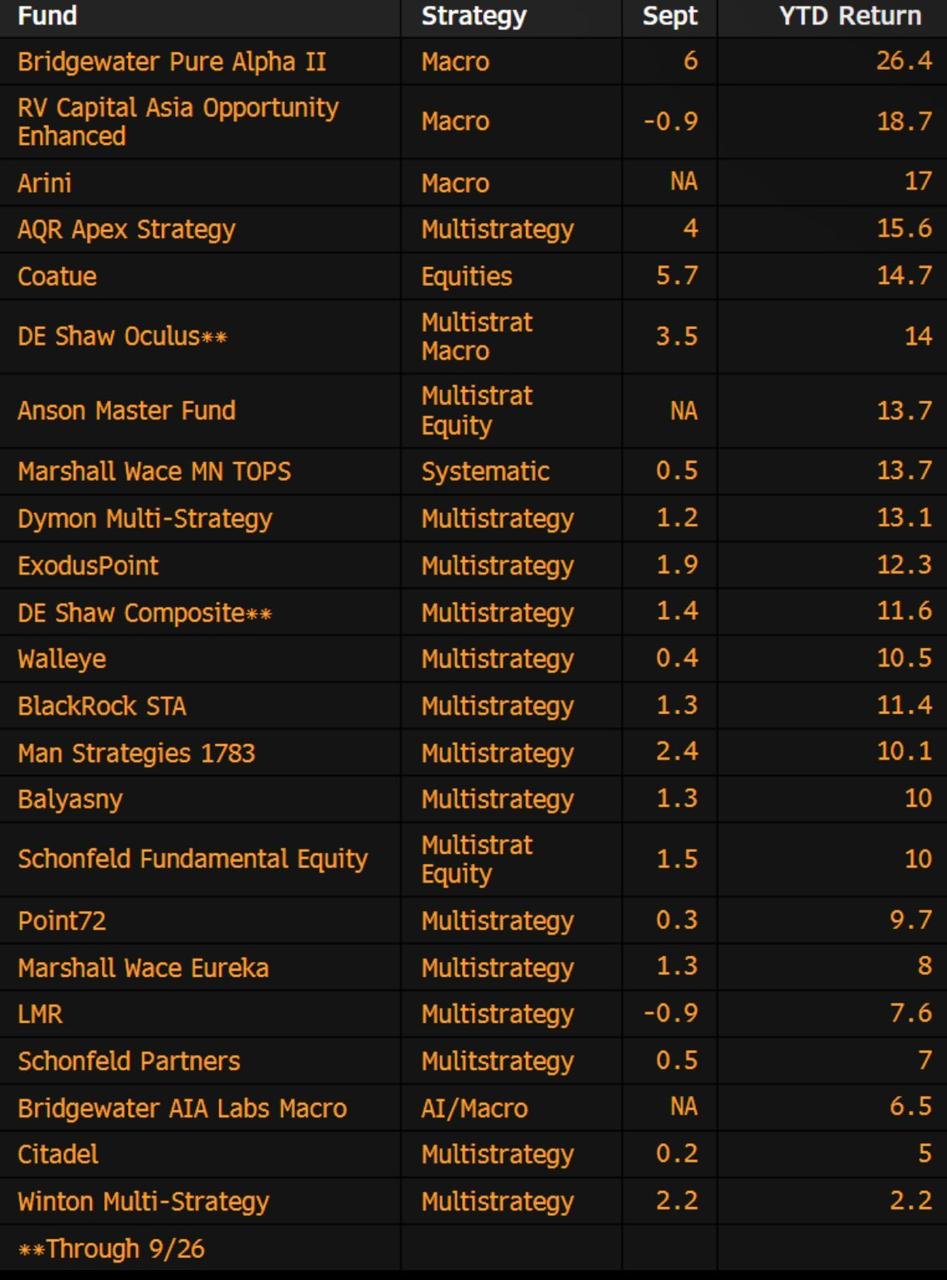The image size is (947, 1280).
Task: Click Sept value 1.9 for ExodusPoint
Action: [677, 565]
